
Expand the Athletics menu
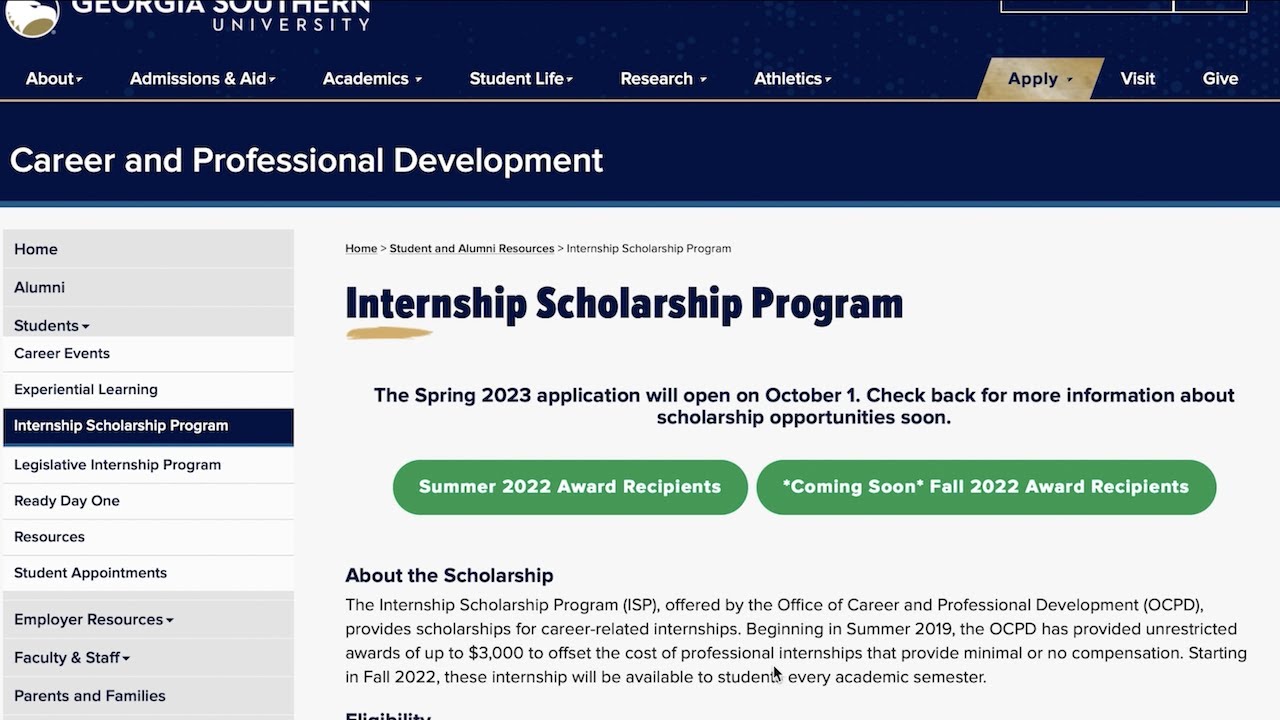point(792,79)
